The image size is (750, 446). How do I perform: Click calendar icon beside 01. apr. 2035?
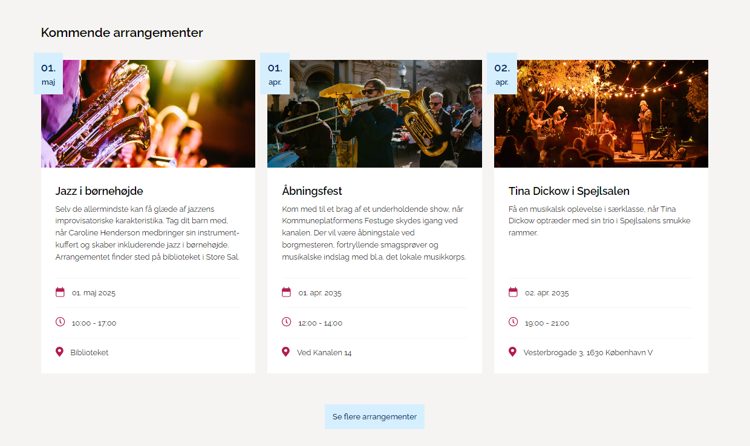pyautogui.click(x=287, y=293)
